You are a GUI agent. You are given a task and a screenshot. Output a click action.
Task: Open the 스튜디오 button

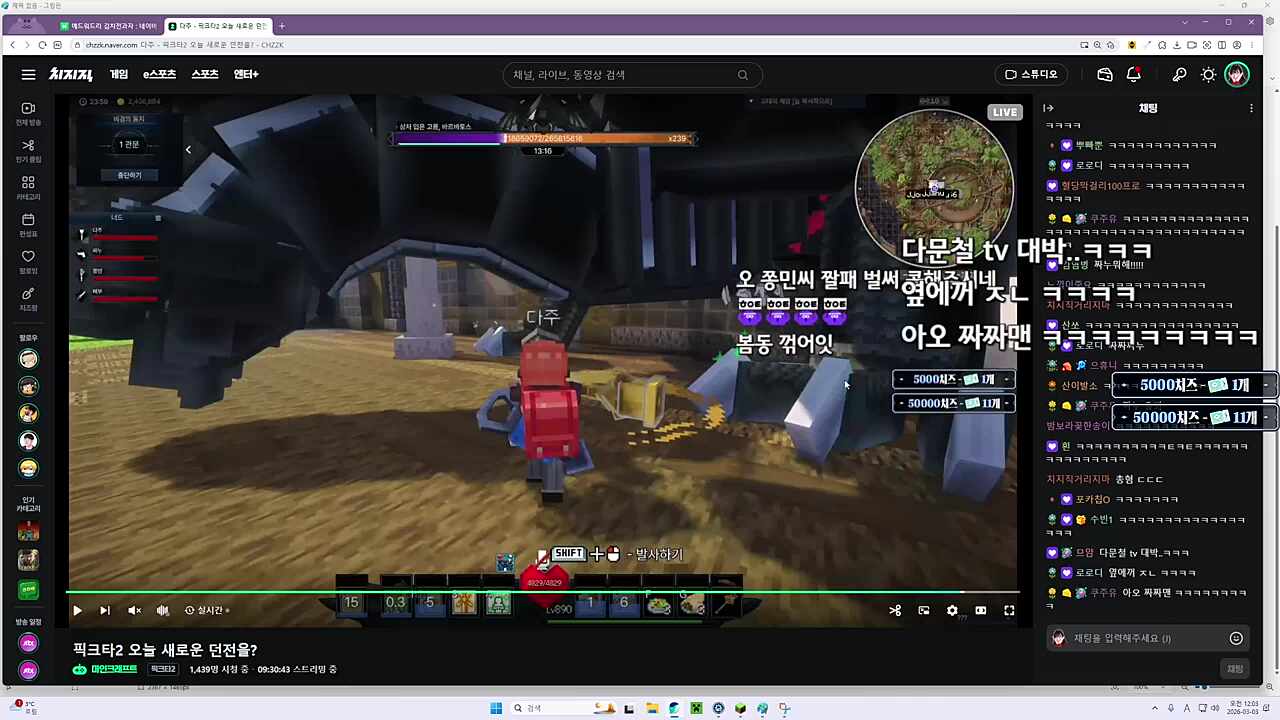click(x=1031, y=74)
